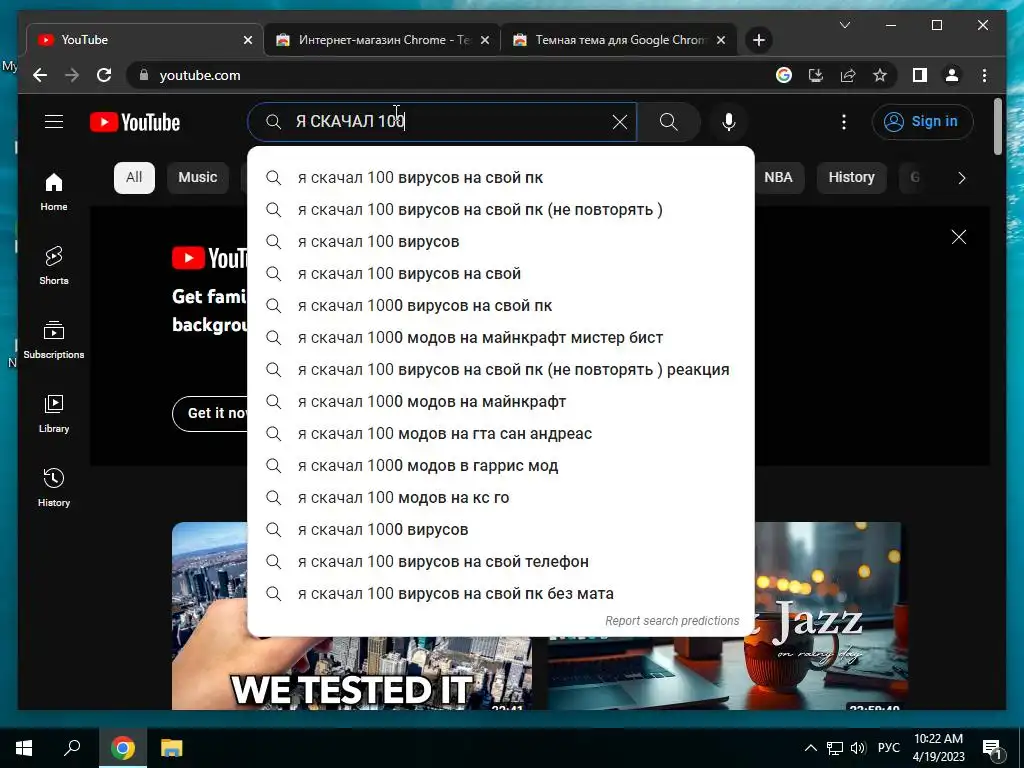Screen dimensions: 1024x768
Task: Choose suggestion 'я скачал 1000 модов в гаррис мод'
Action: click(x=501, y=466)
